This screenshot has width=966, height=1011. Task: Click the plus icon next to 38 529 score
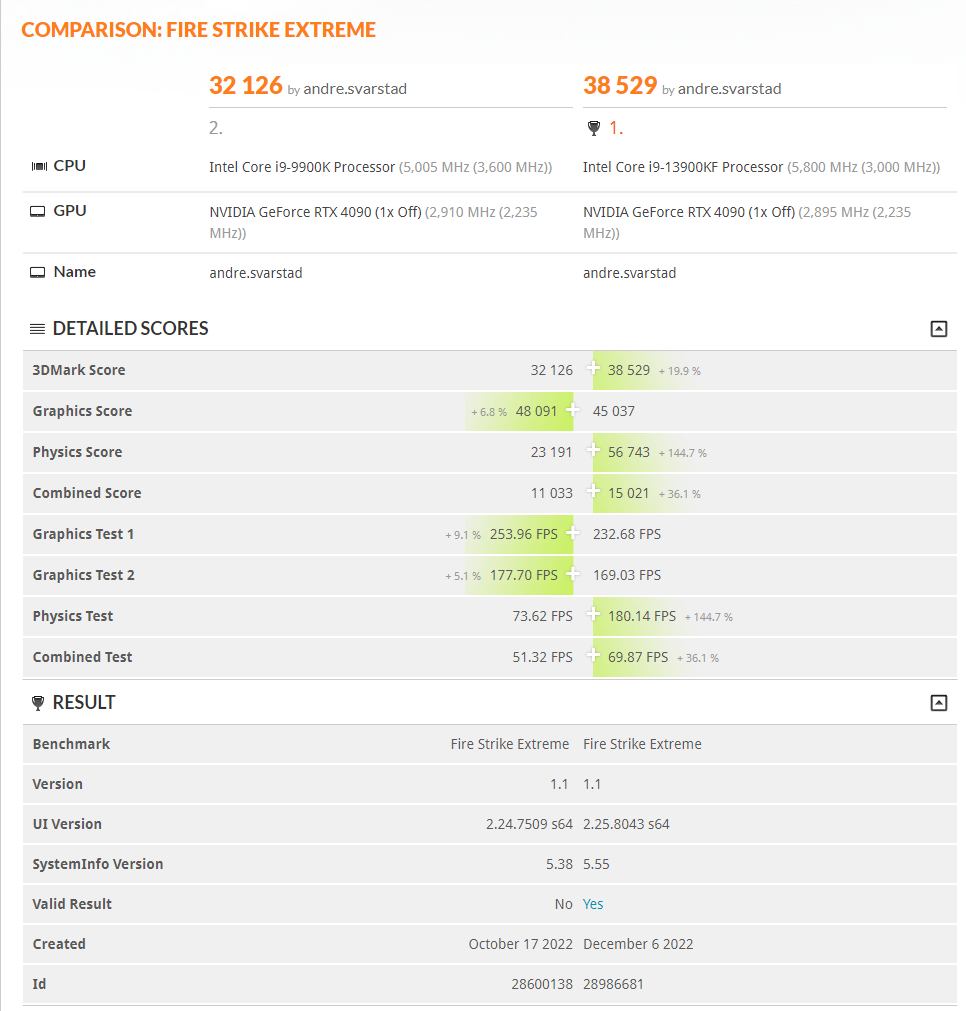pos(594,369)
